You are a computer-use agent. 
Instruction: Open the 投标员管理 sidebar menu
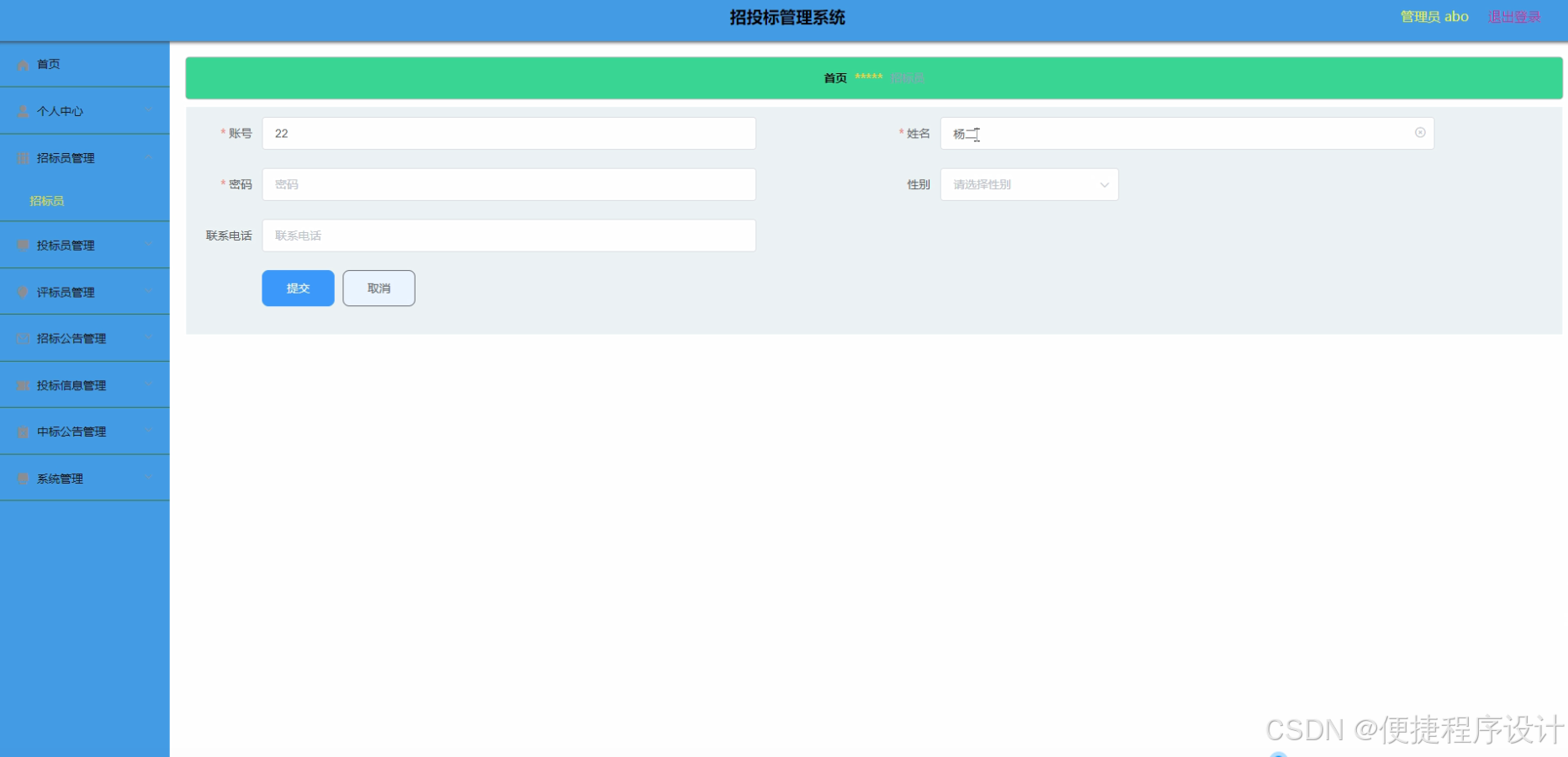(84, 246)
